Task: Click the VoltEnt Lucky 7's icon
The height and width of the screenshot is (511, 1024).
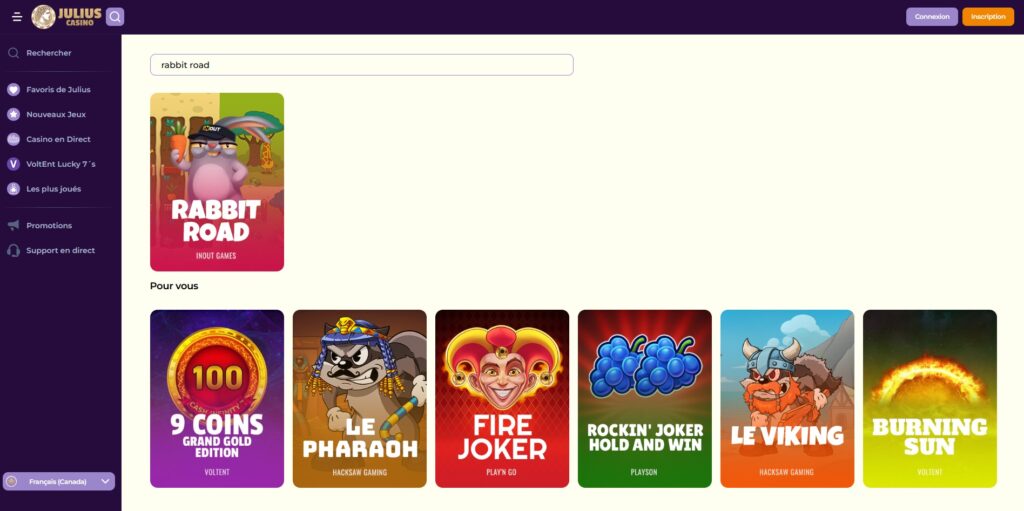Action: pyautogui.click(x=13, y=164)
